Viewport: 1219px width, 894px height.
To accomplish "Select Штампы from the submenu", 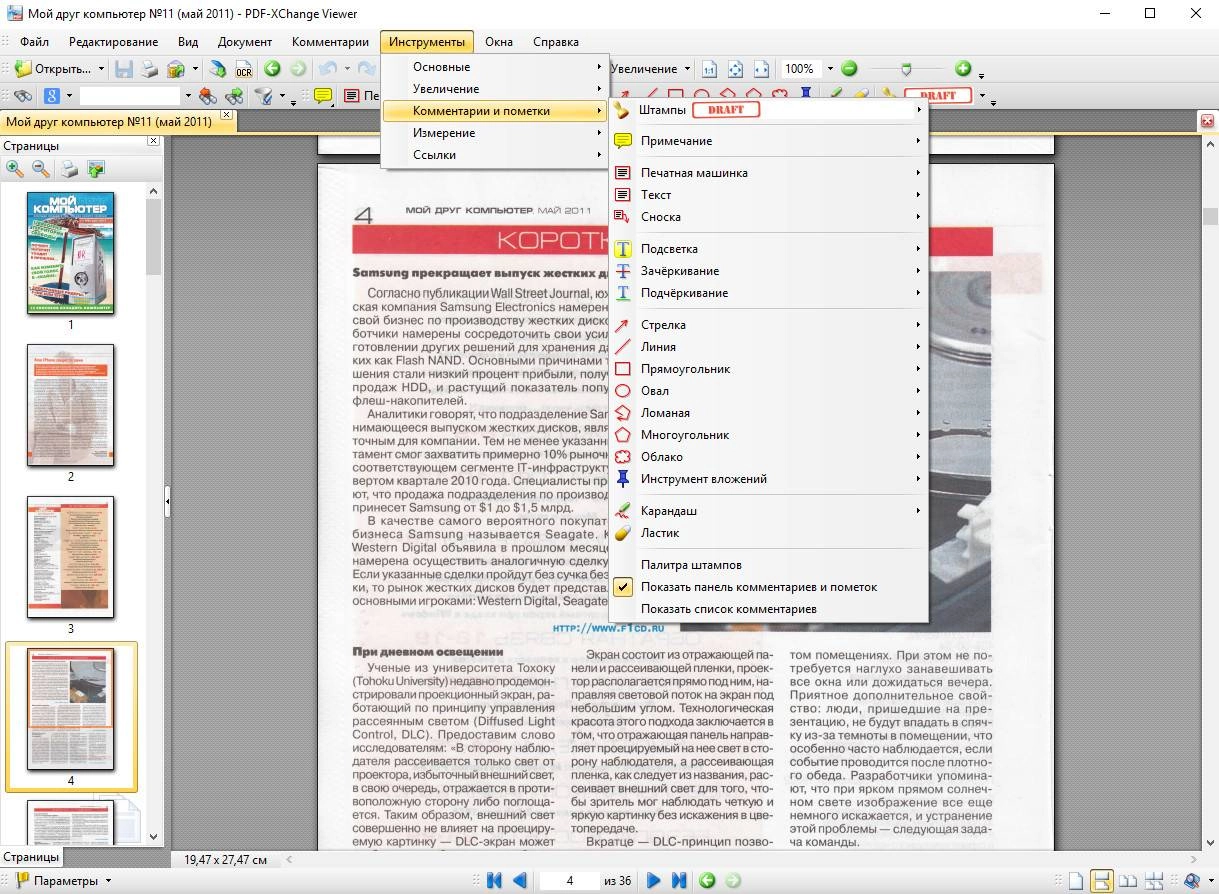I will [x=768, y=109].
